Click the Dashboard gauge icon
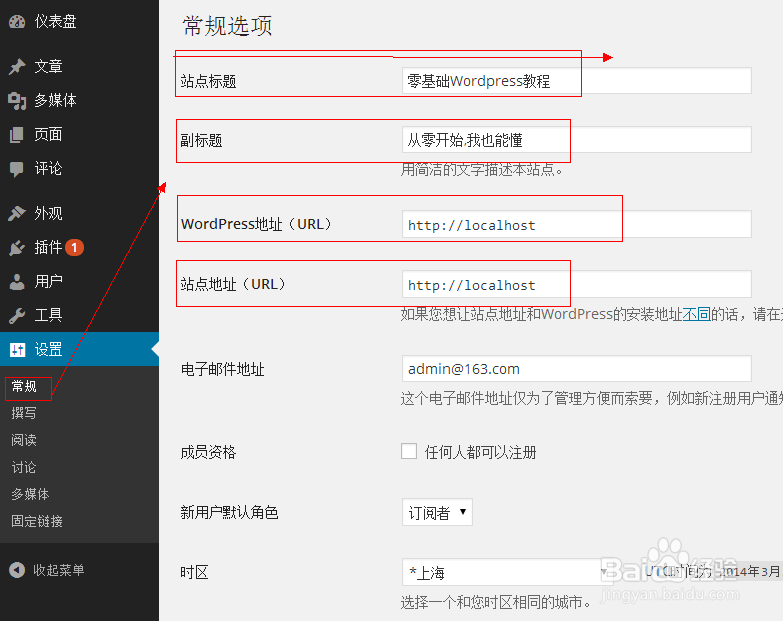783x621 pixels. 17,22
